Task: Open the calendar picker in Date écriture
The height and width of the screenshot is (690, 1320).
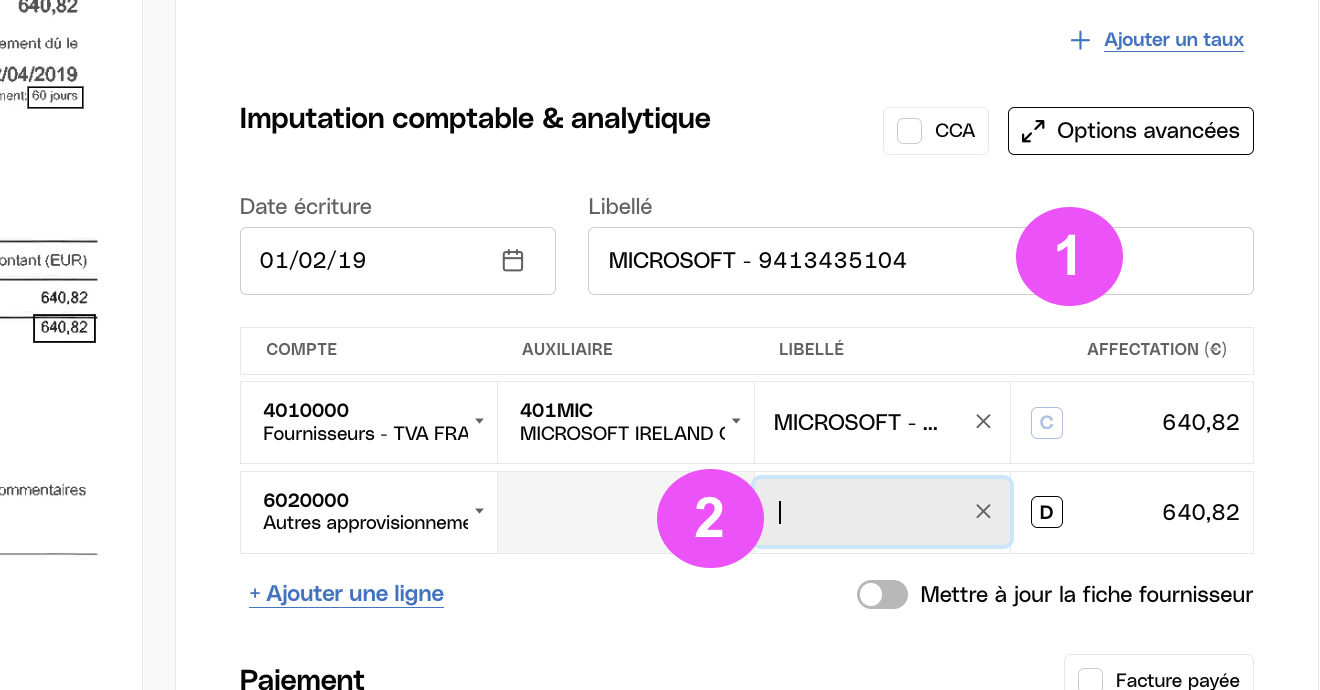Action: [513, 261]
